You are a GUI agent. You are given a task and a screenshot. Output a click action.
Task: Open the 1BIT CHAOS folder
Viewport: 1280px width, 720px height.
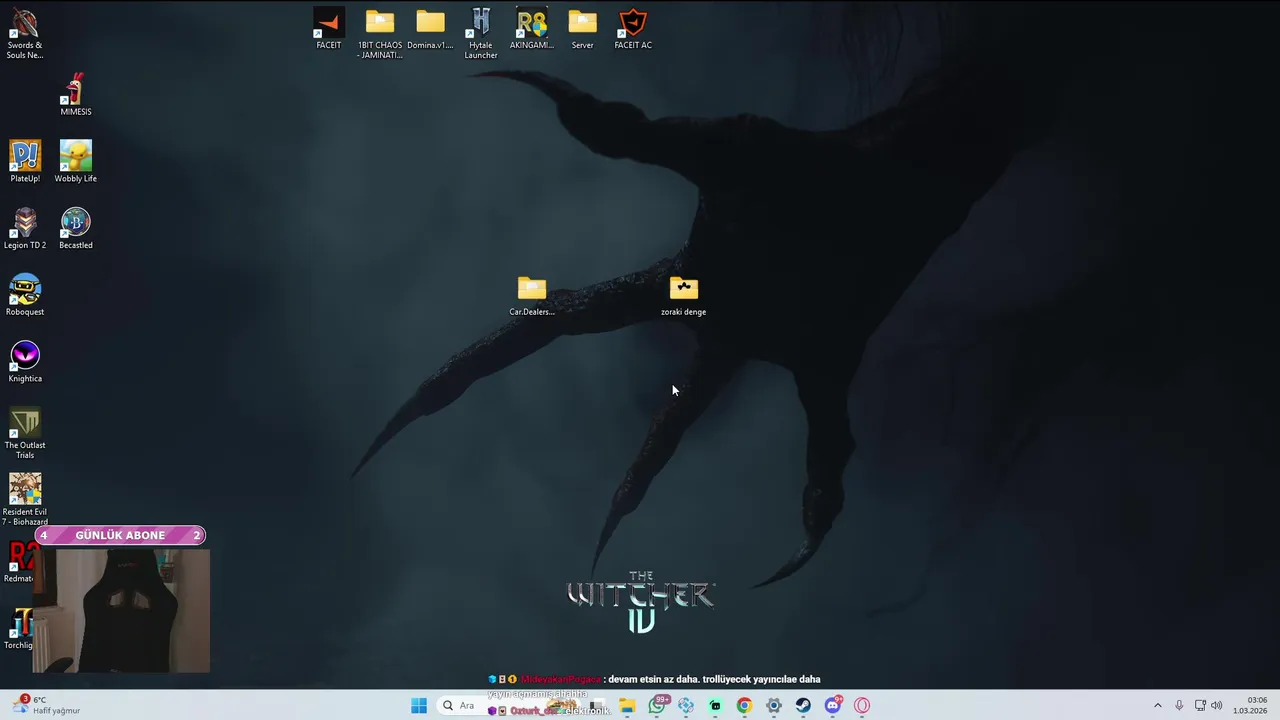(379, 33)
